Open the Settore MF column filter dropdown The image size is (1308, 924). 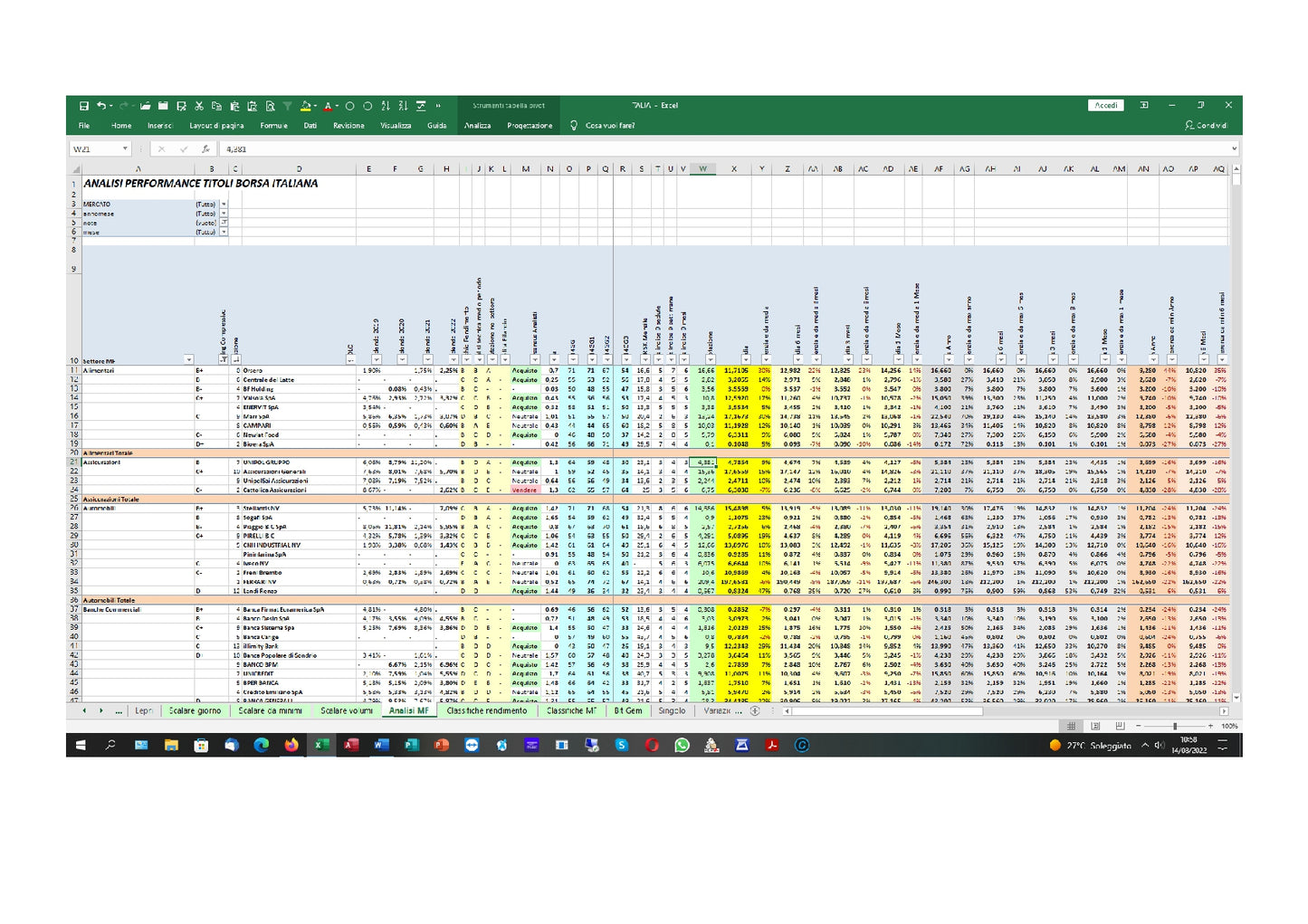pos(188,360)
